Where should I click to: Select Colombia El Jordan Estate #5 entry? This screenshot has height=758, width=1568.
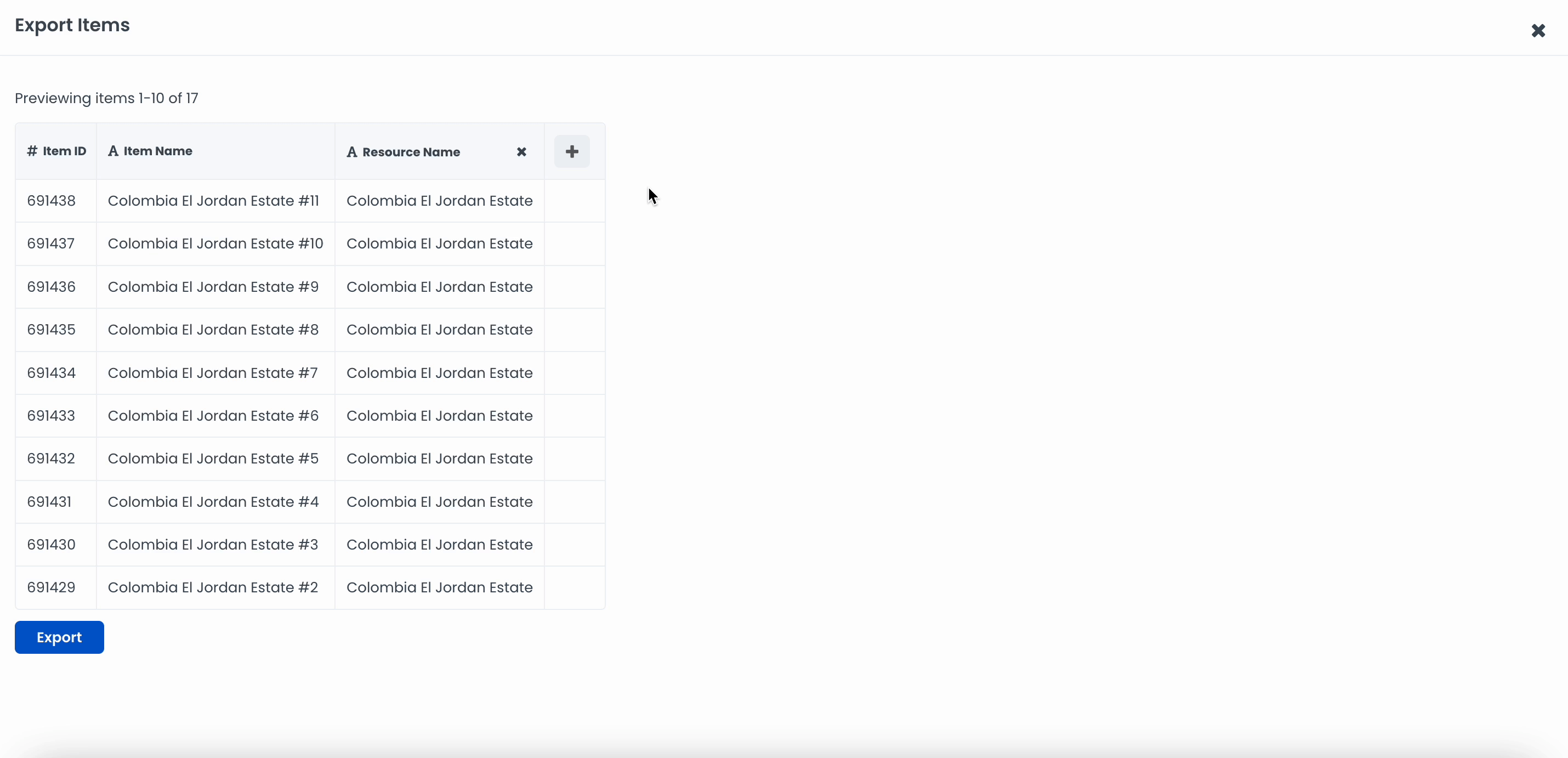click(x=213, y=459)
